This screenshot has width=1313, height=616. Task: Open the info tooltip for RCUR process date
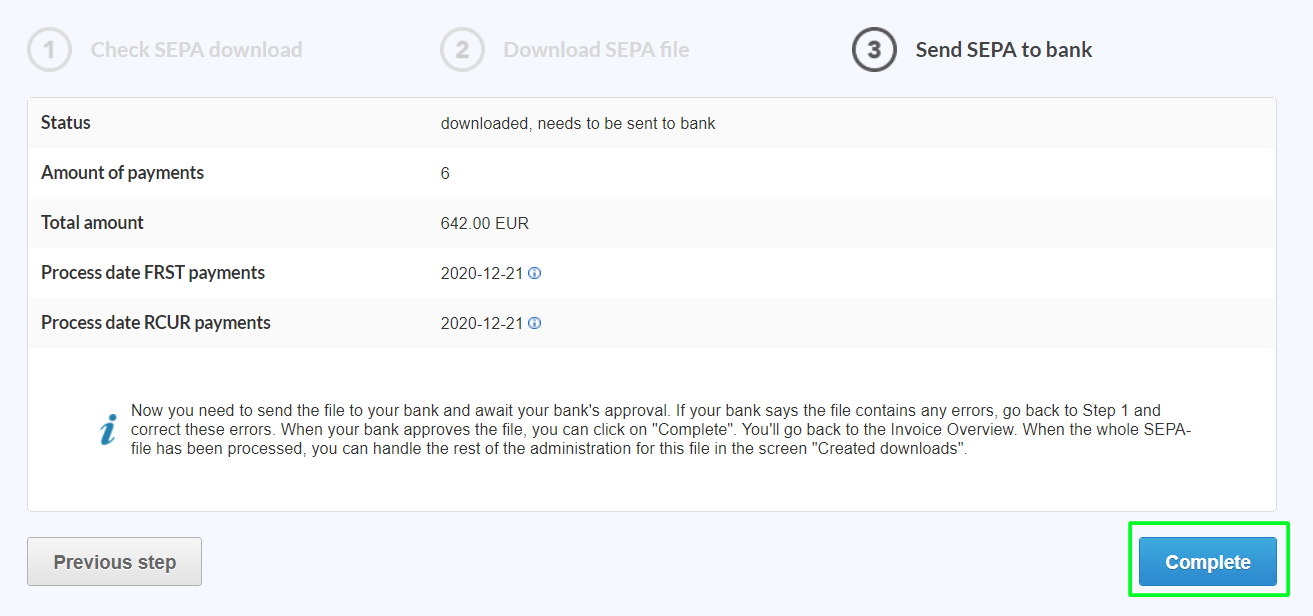[x=535, y=323]
